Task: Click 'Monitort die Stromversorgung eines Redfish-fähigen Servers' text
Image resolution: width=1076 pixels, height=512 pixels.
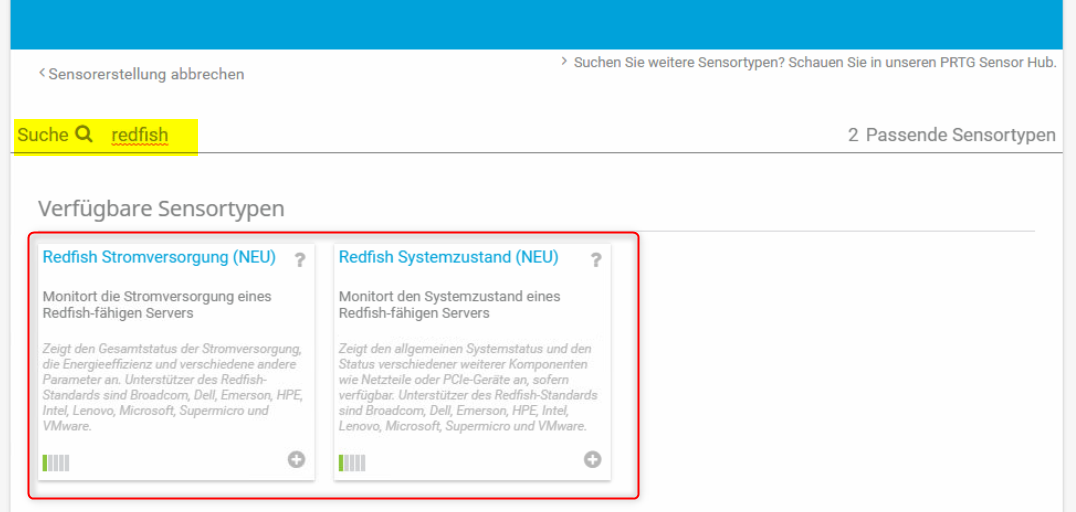Action: click(x=157, y=305)
